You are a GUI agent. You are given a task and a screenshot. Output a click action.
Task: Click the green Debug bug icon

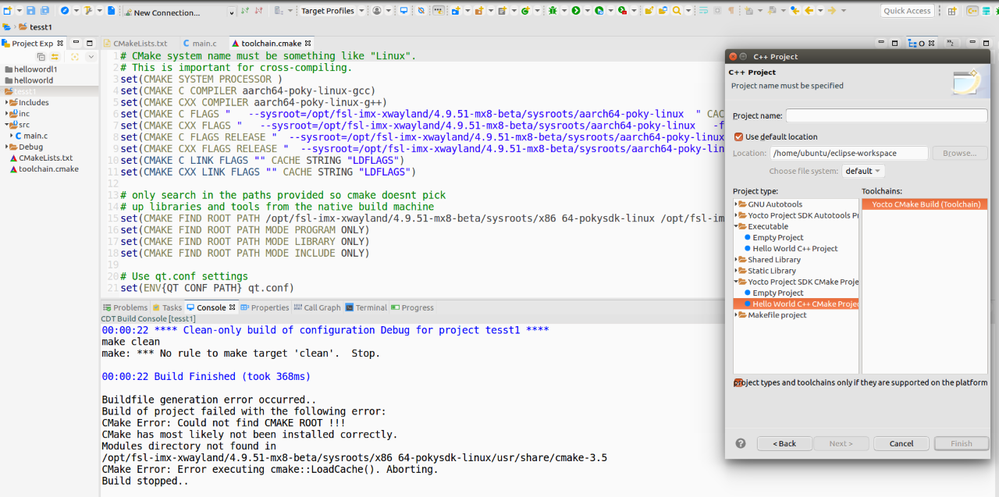(x=552, y=11)
